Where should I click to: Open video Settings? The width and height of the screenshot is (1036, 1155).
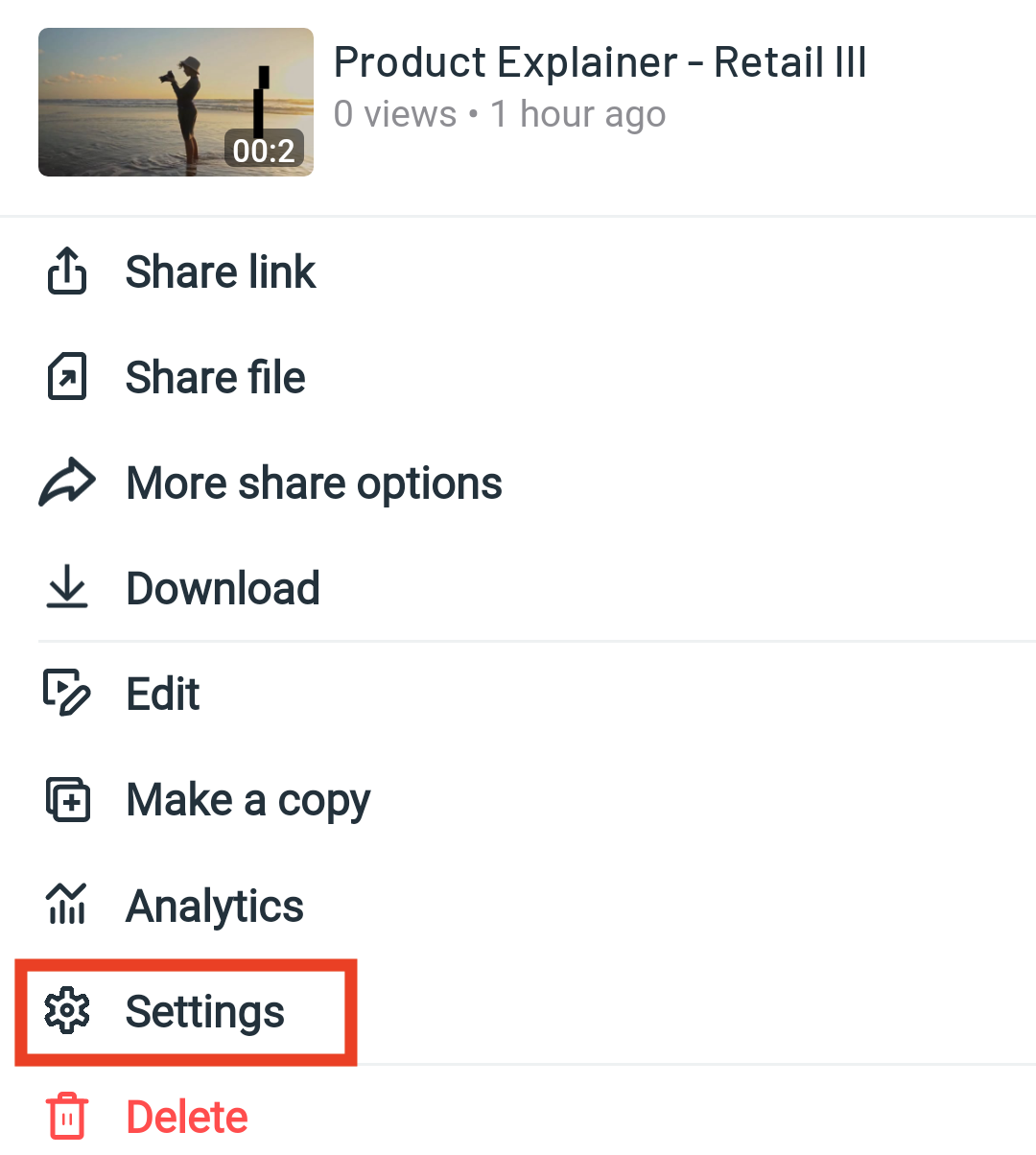[x=205, y=1012]
